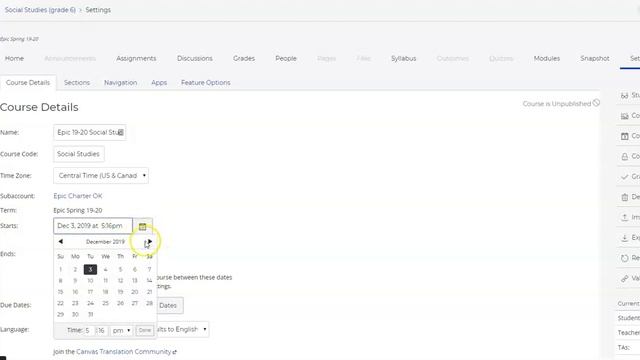Image resolution: width=640 pixels, height=360 pixels.
Task: Click the trash can delete icon in sidebar
Action: point(624,198)
